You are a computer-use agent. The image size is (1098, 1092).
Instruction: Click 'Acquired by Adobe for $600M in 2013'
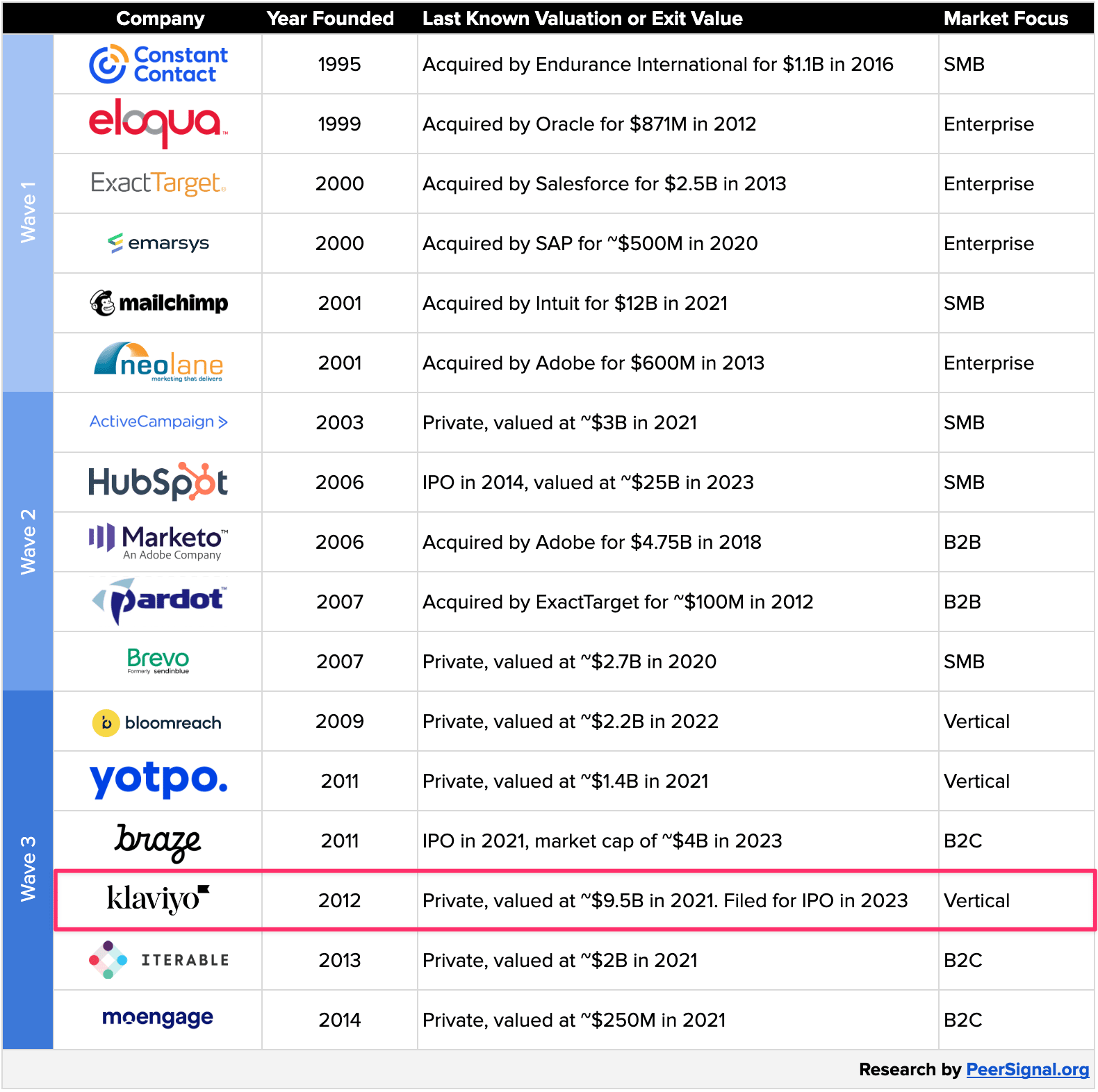click(x=593, y=363)
